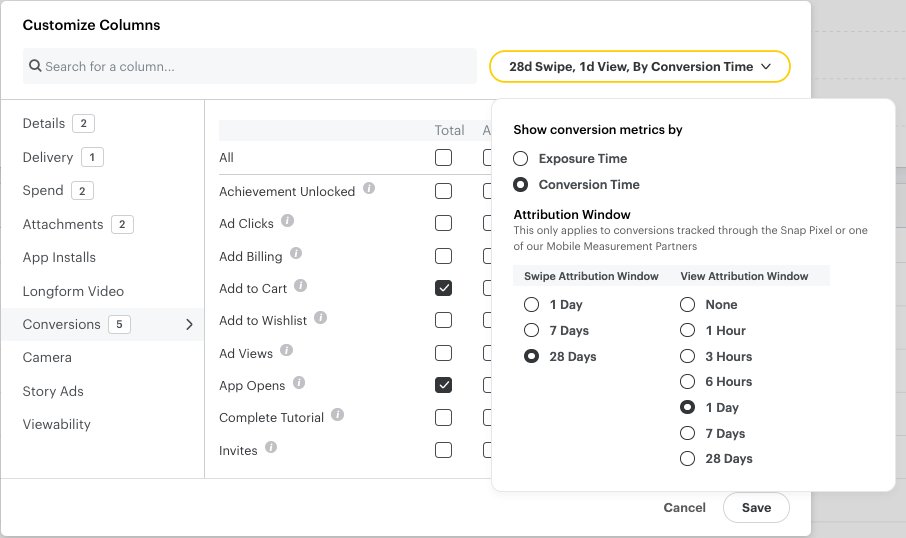The height and width of the screenshot is (538, 906).
Task: Choose 3 Hours view attribution window
Action: [x=687, y=356]
